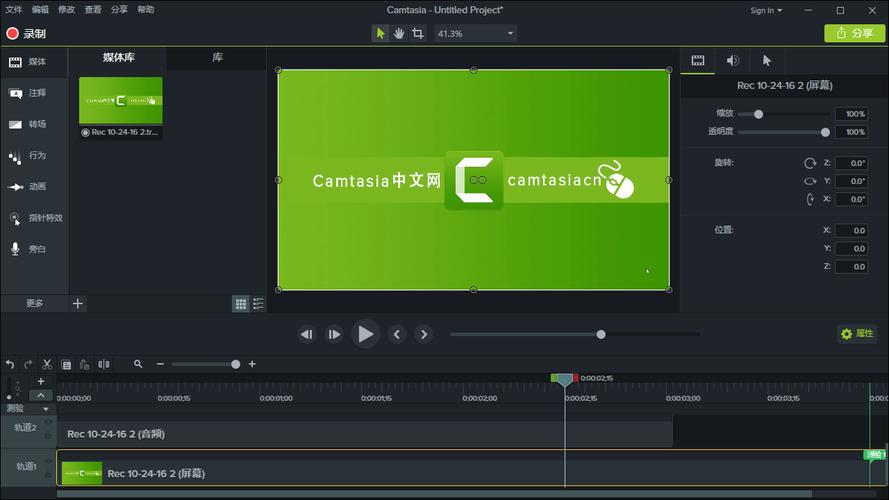The height and width of the screenshot is (500, 889).
Task: Click the Split icon on timeline toolbar
Action: (104, 364)
